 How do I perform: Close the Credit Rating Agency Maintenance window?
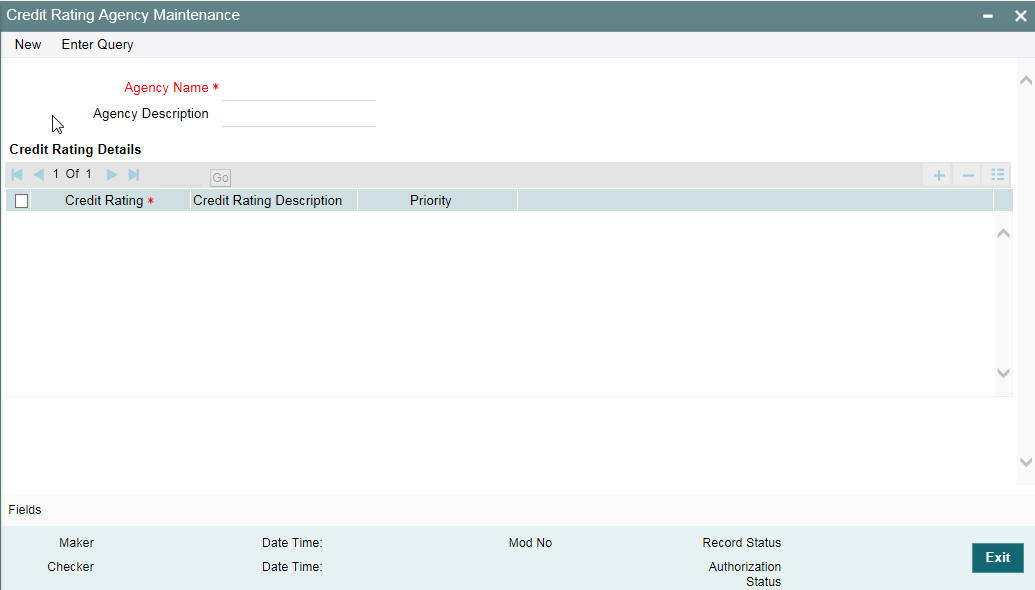(x=1020, y=16)
